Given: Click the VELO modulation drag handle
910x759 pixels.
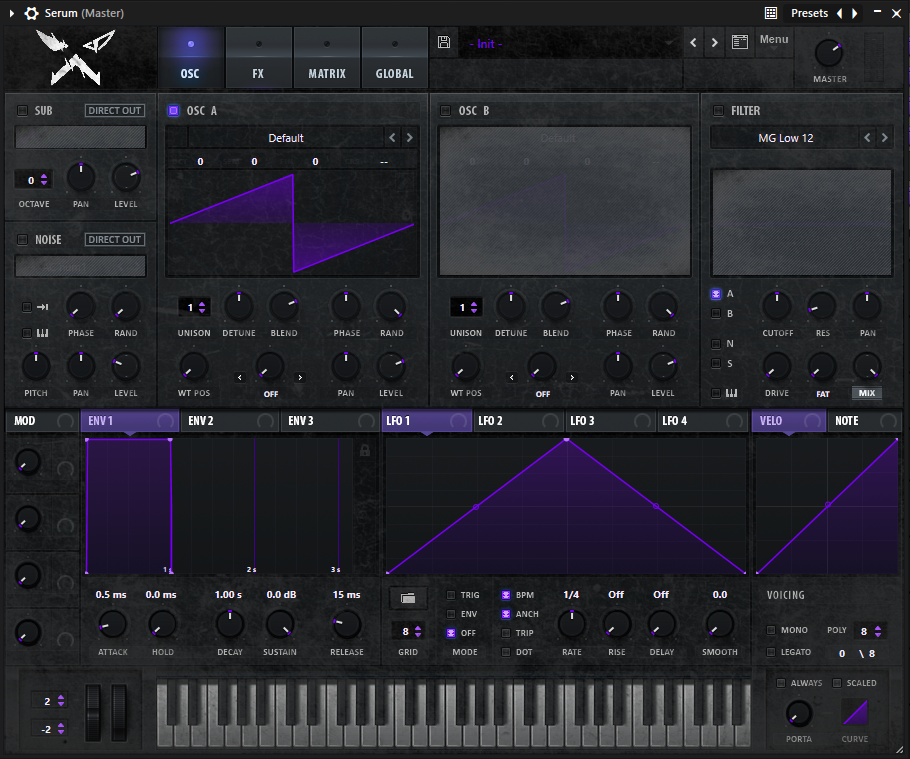Looking at the screenshot, I should pyautogui.click(x=813, y=421).
